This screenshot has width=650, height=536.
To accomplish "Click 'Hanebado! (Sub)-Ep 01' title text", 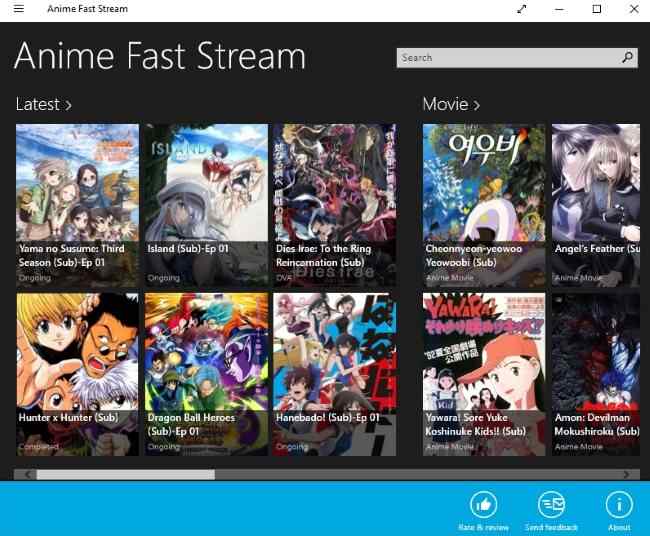I will [327, 417].
